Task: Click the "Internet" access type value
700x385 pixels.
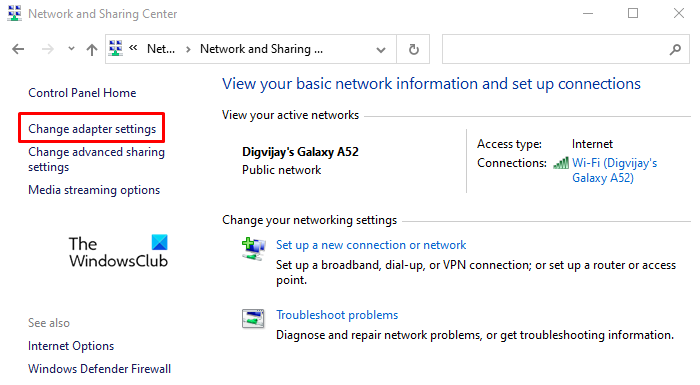Action: [592, 144]
